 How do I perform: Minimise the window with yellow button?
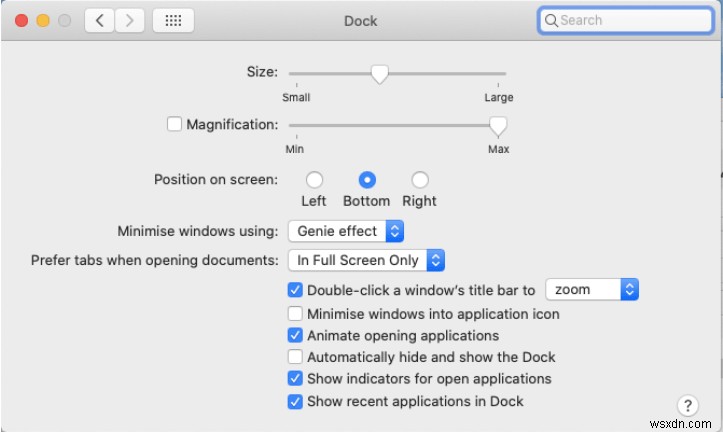coord(43,21)
